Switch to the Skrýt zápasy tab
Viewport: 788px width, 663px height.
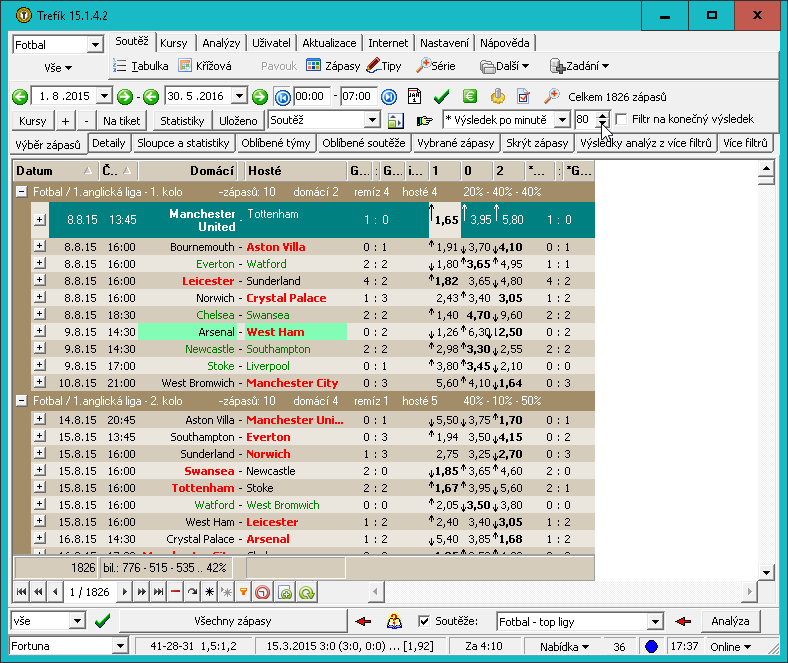tap(537, 143)
